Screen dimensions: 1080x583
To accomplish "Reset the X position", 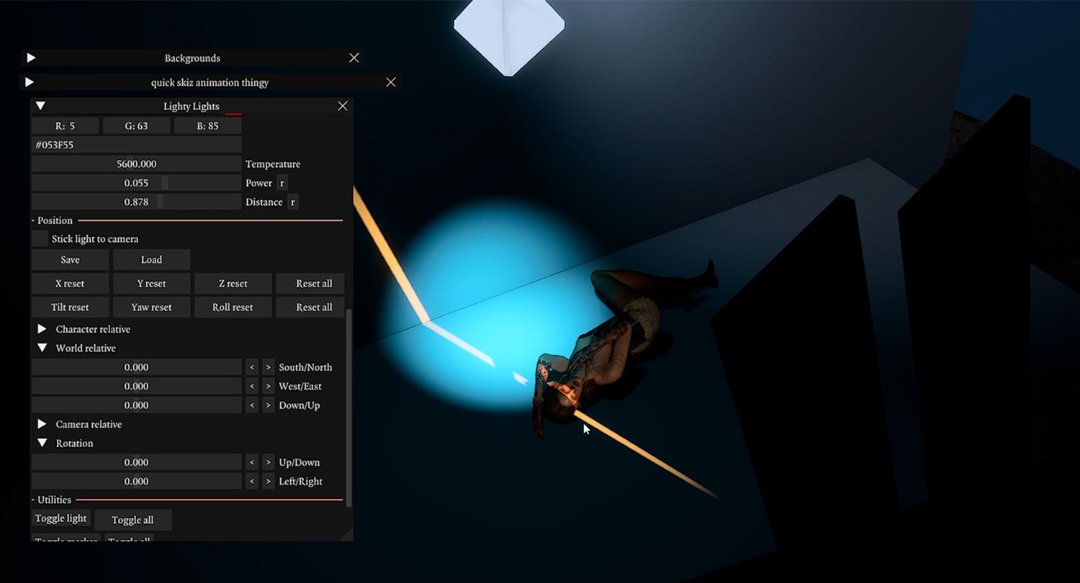I will point(70,284).
